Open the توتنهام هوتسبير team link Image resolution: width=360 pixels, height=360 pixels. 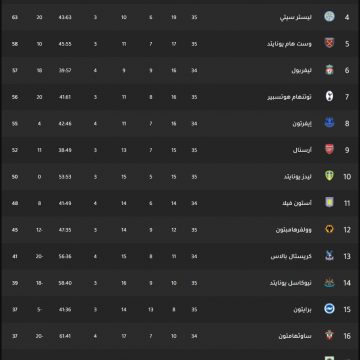tap(290, 97)
